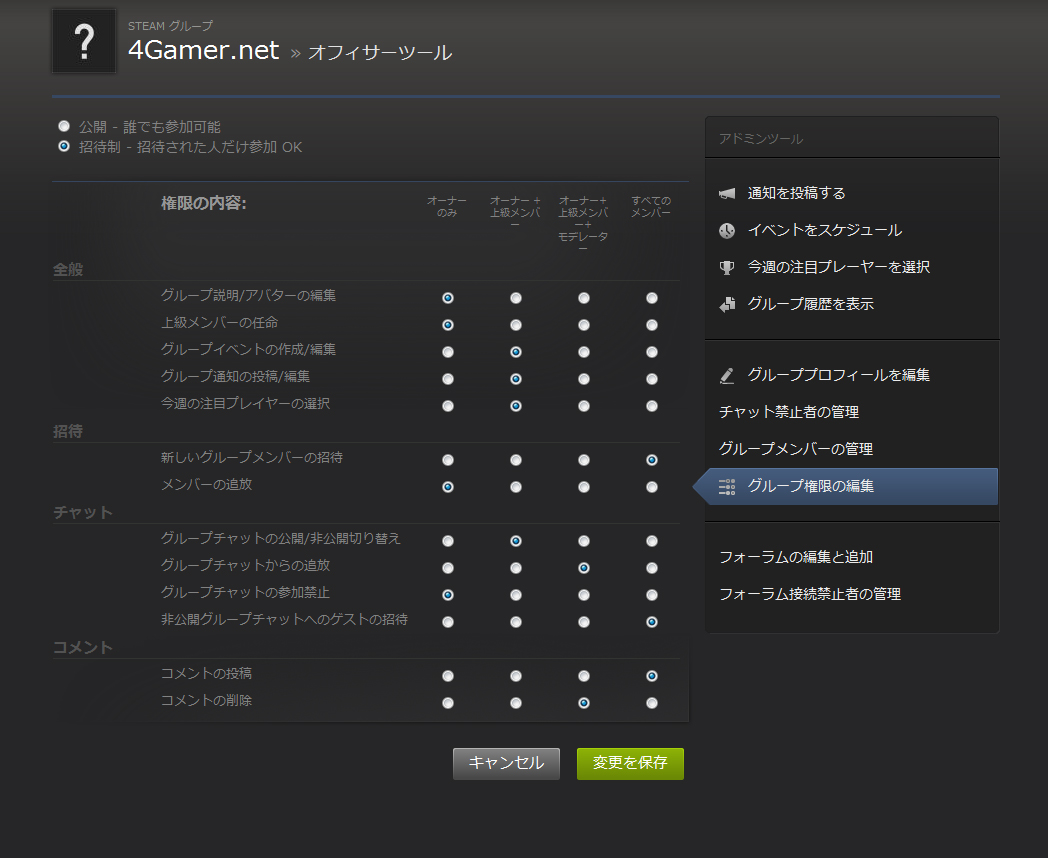Click the group history icon
Viewport: 1048px width, 858px height.
coord(727,304)
